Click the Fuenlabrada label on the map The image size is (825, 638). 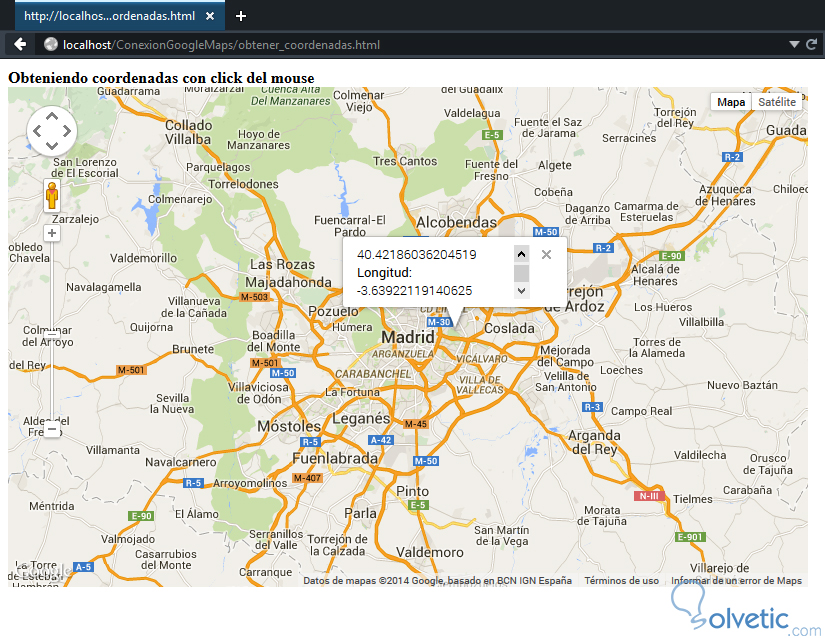point(335,458)
